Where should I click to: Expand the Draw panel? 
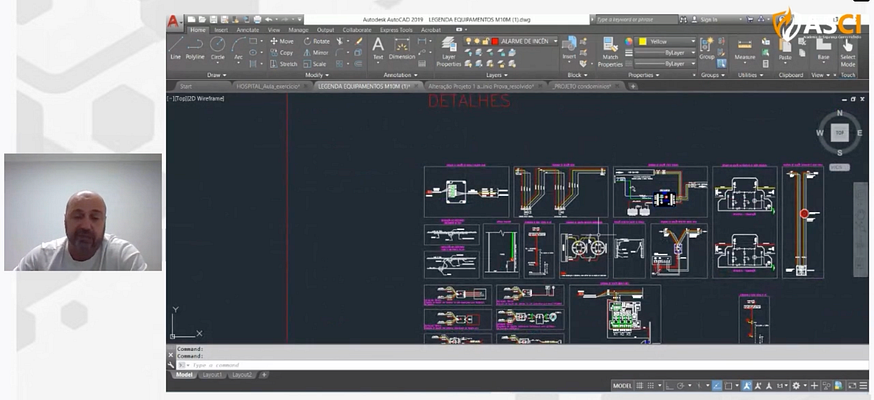point(217,75)
